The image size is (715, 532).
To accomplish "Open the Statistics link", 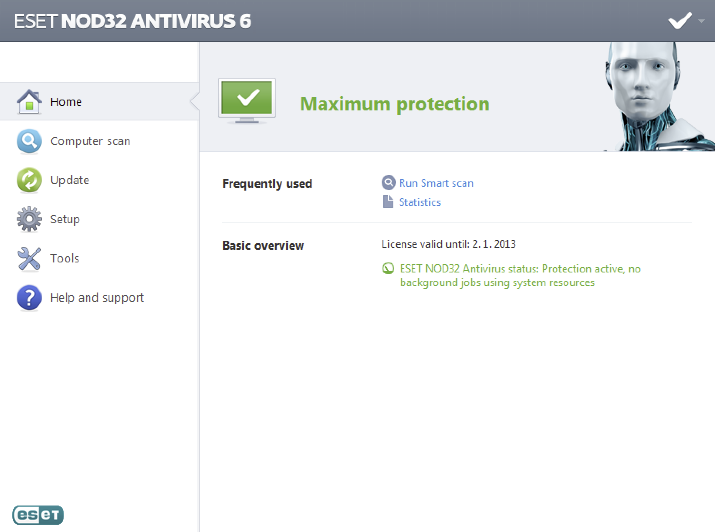I will 420,202.
